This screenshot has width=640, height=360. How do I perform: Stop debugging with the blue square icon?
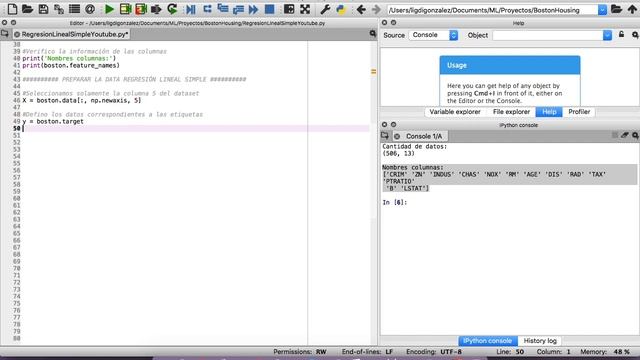pyautogui.click(x=269, y=9)
